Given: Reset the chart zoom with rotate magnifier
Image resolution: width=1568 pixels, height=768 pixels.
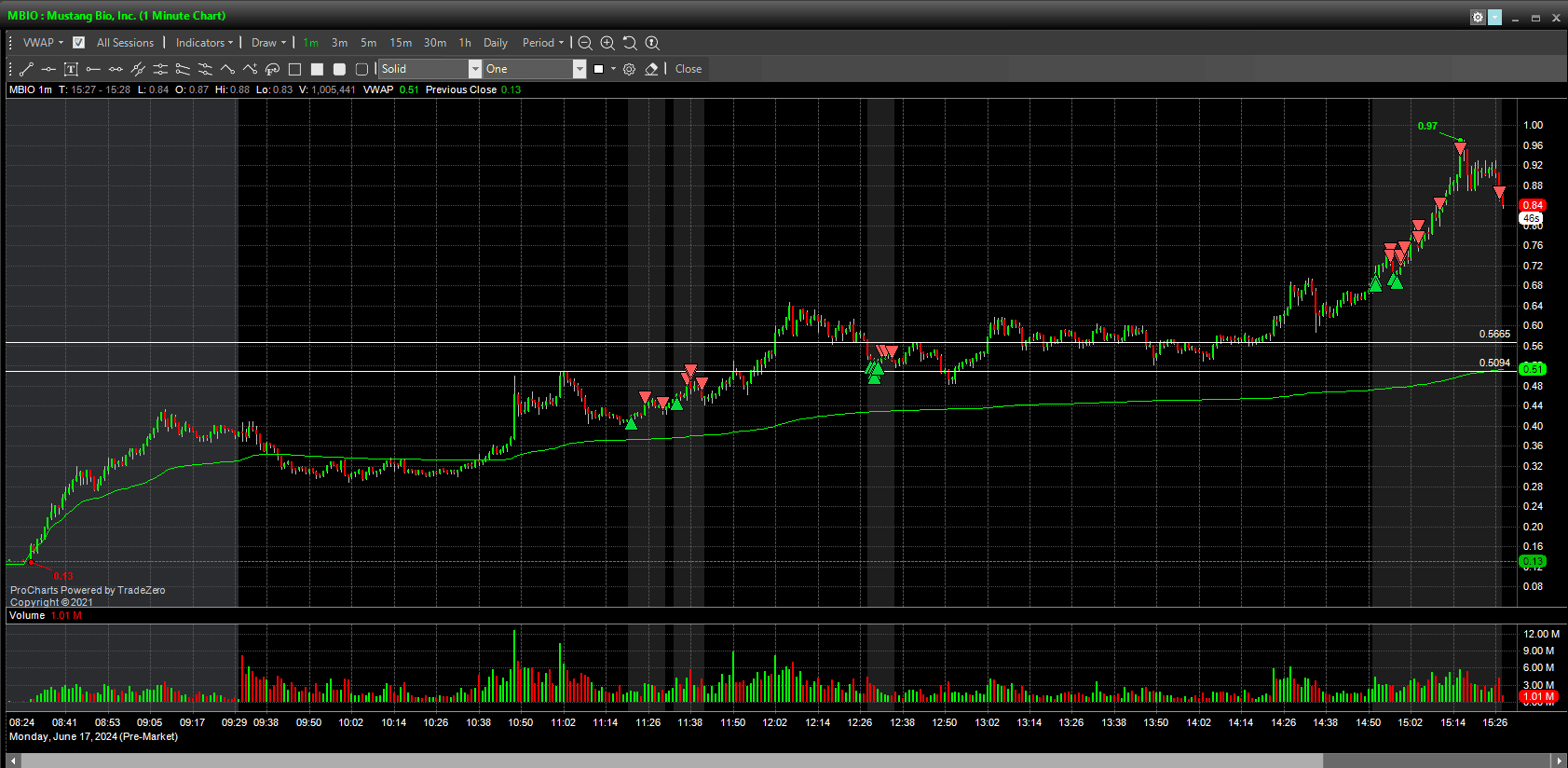Looking at the screenshot, I should [x=630, y=43].
